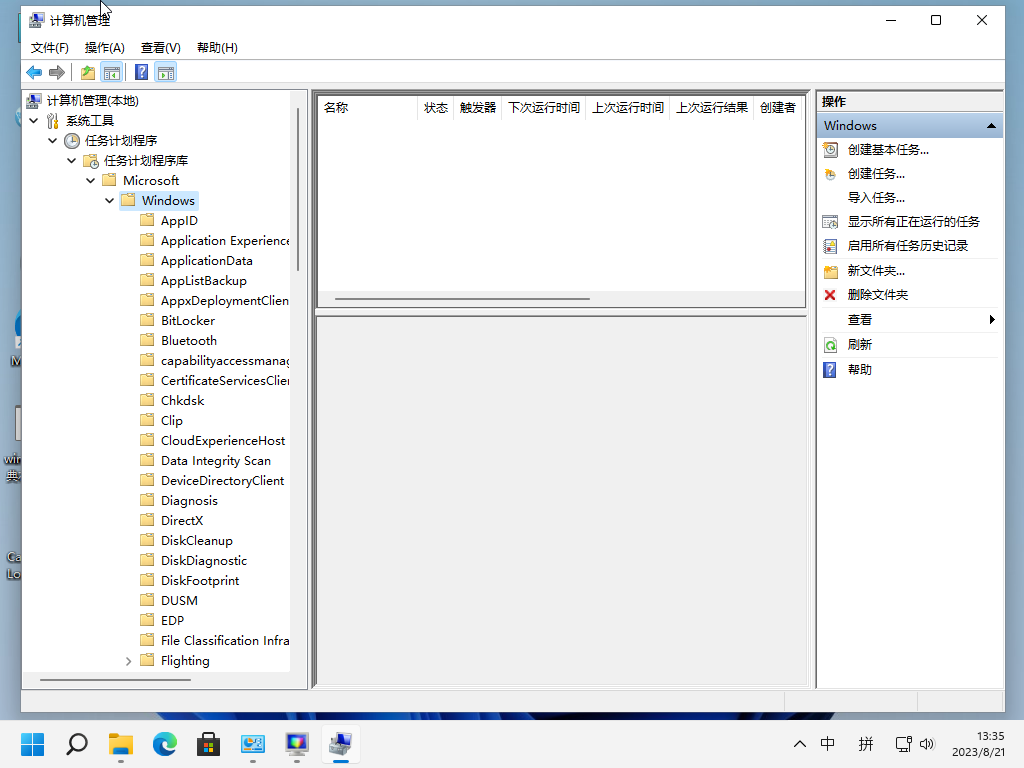Collapse the 系统工具 tree node
Image resolution: width=1024 pixels, height=768 pixels.
click(34, 121)
